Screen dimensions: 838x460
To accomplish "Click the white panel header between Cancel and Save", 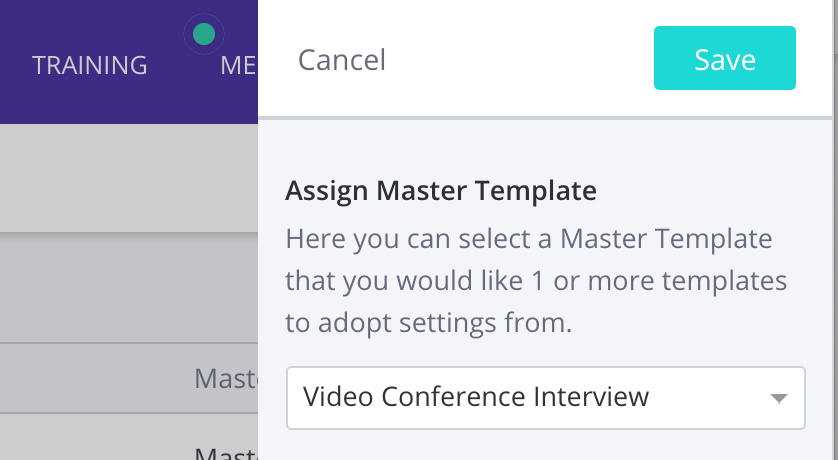I will click(520, 60).
